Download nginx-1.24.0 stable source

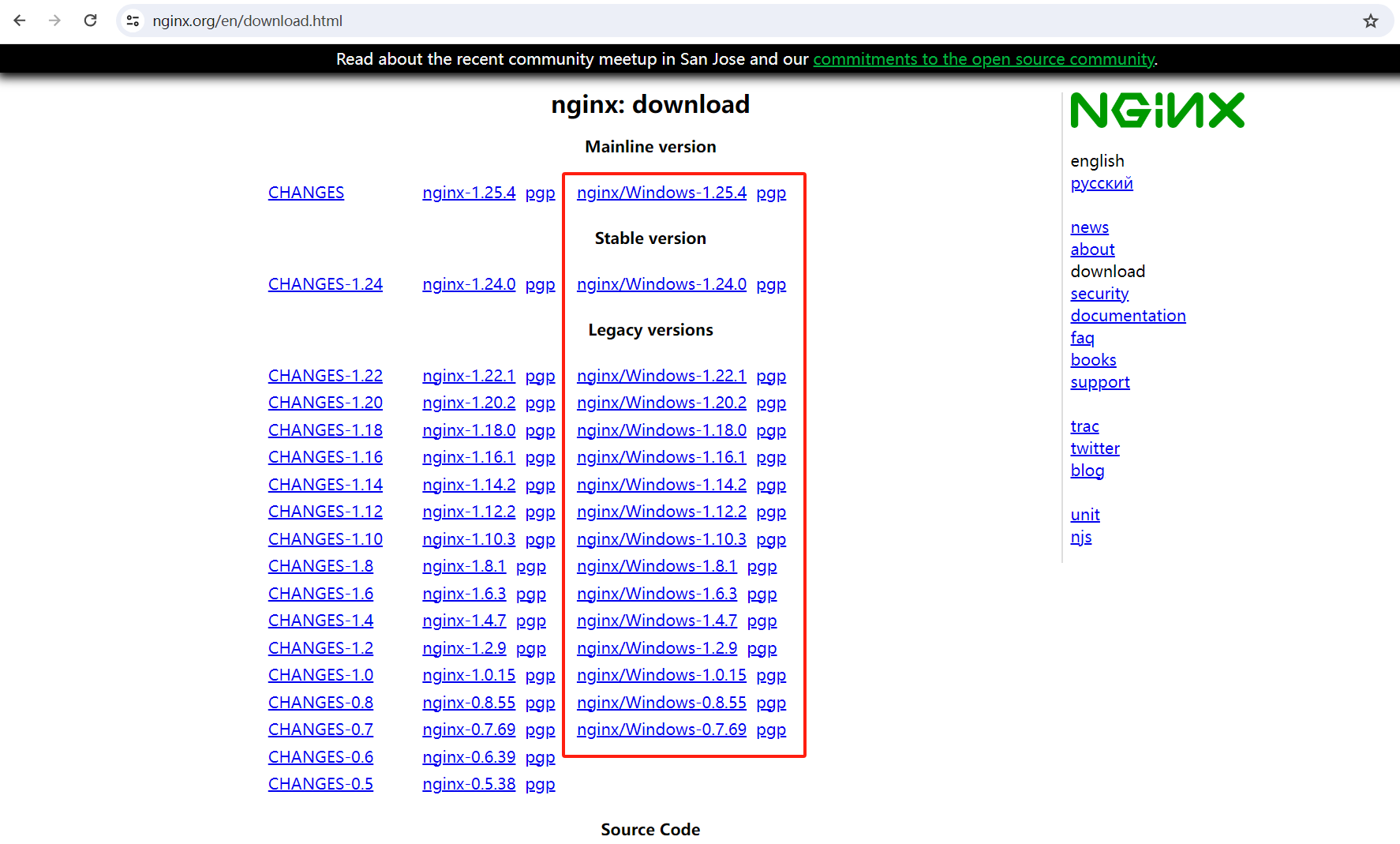tap(469, 284)
